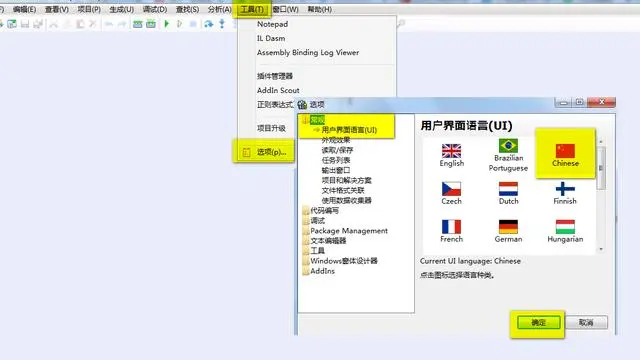Open the 调试(D) menu
This screenshot has height=360, width=640.
pyautogui.click(x=155, y=9)
